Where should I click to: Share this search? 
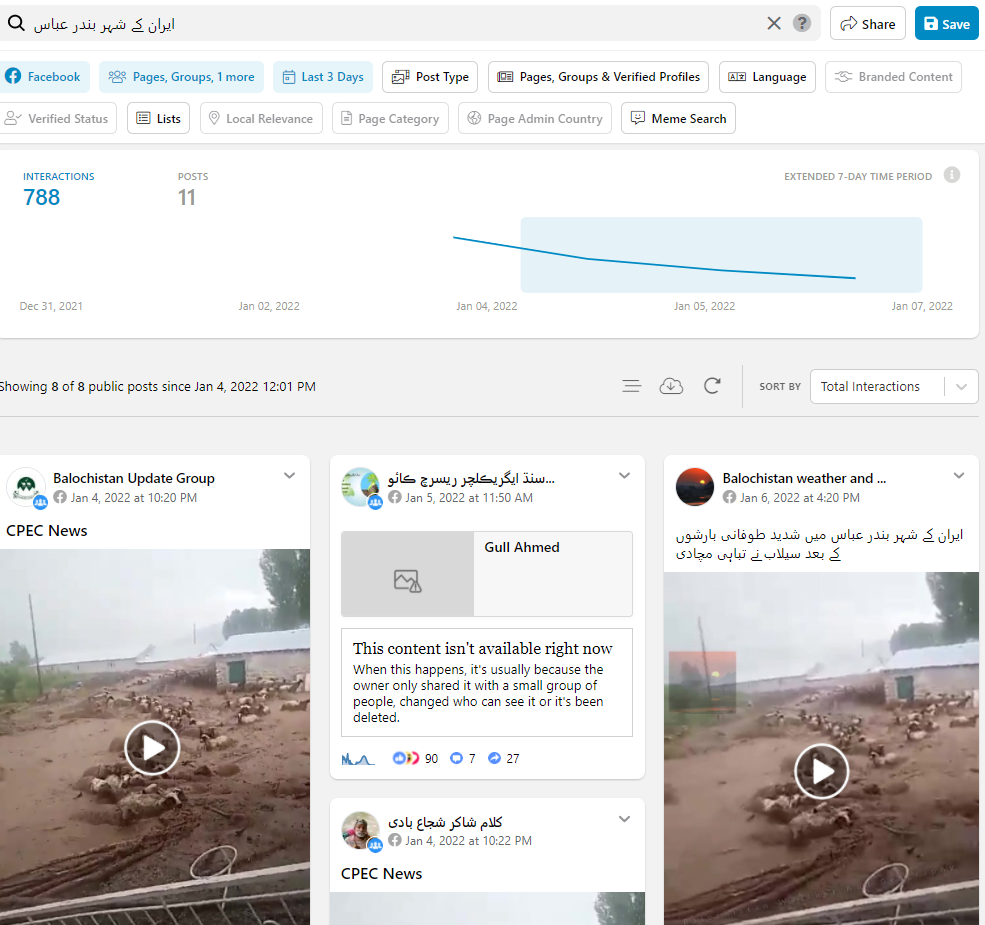(x=868, y=23)
